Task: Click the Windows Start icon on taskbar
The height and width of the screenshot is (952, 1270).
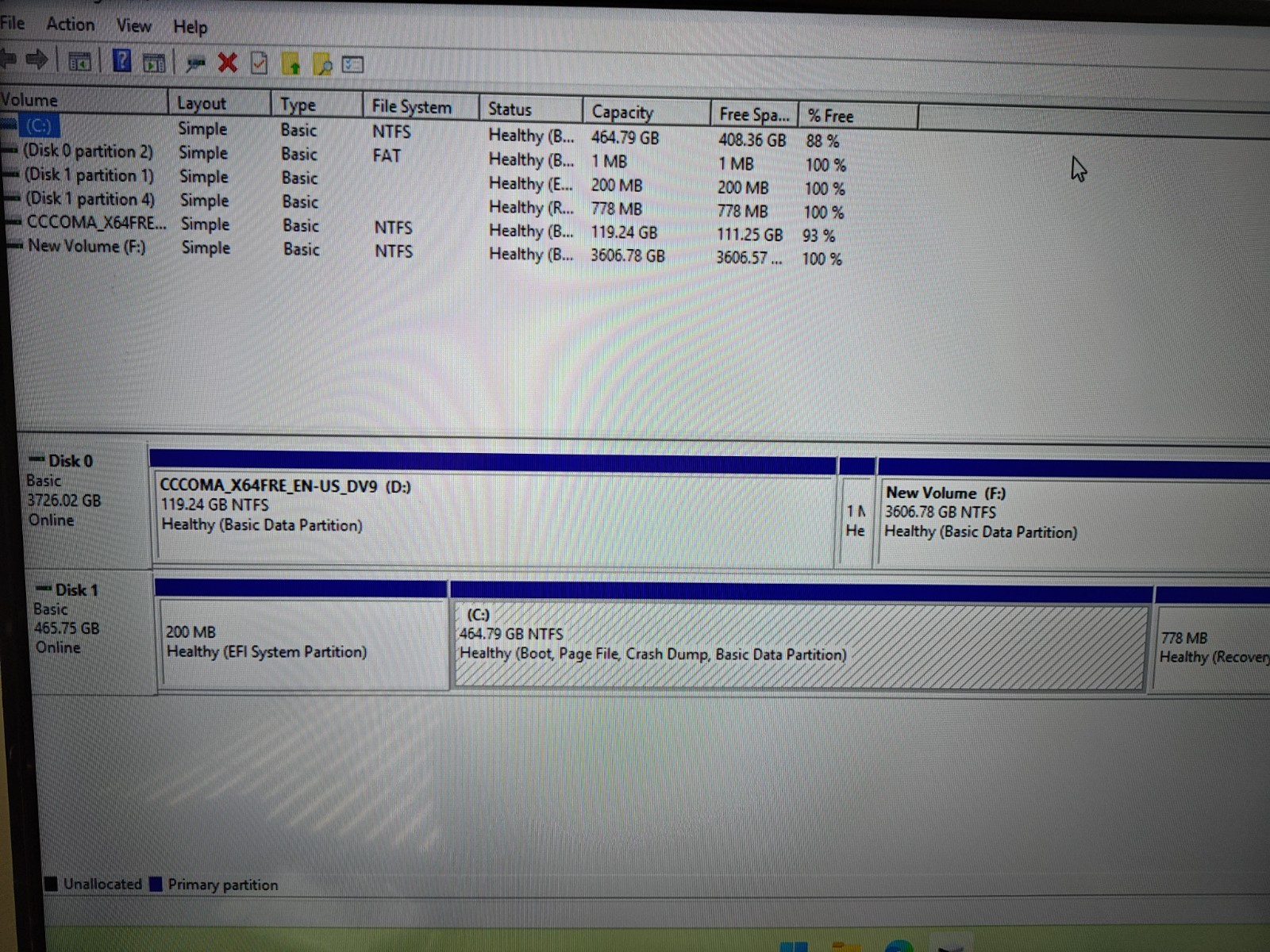Action: coord(794,947)
